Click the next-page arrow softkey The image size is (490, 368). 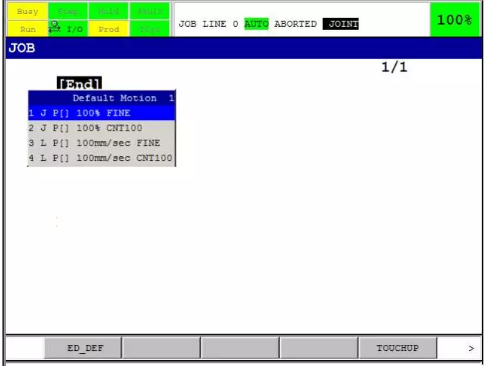tap(471, 348)
